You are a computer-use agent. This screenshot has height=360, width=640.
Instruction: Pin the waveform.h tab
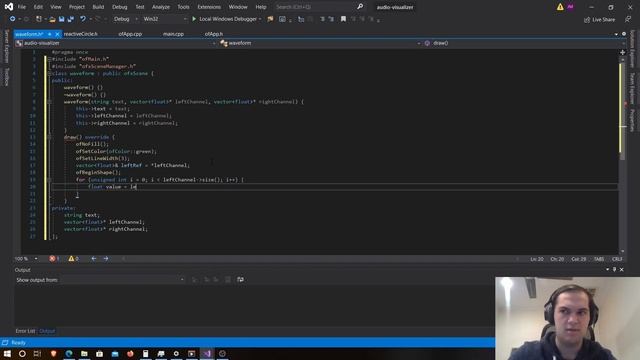[49, 34]
